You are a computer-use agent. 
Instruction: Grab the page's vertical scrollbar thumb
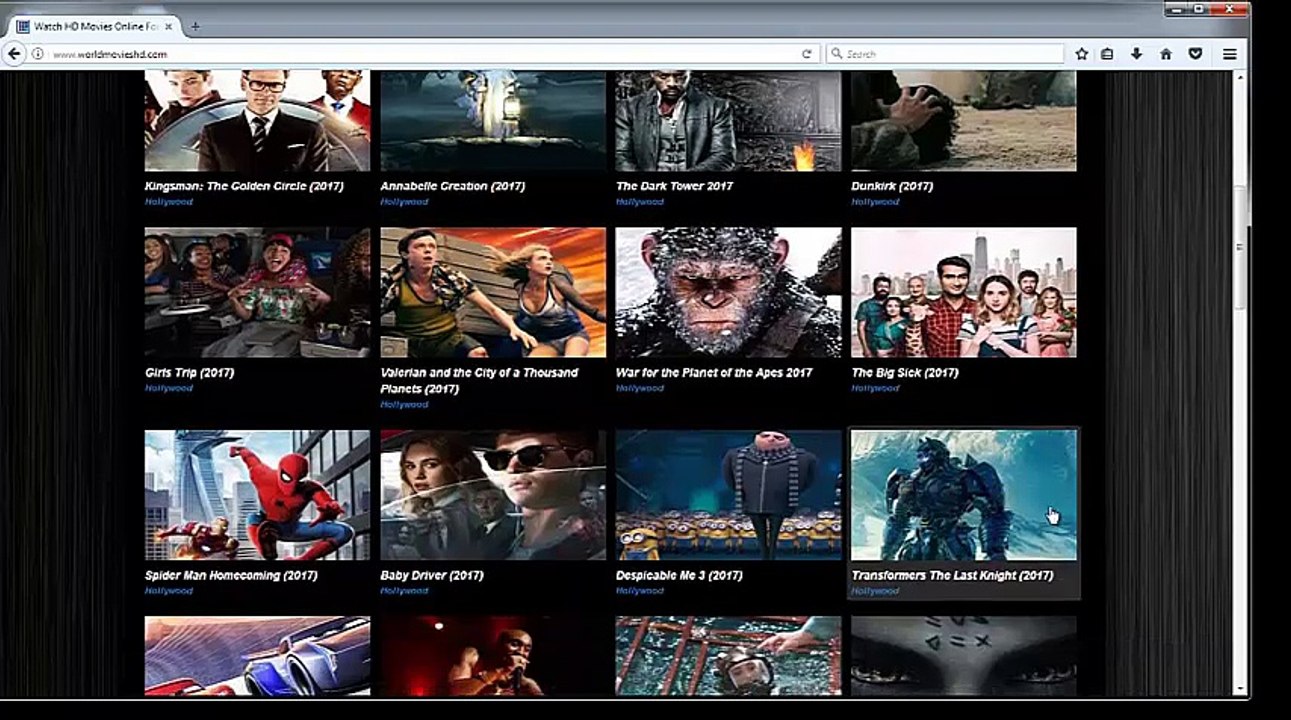tap(1240, 247)
